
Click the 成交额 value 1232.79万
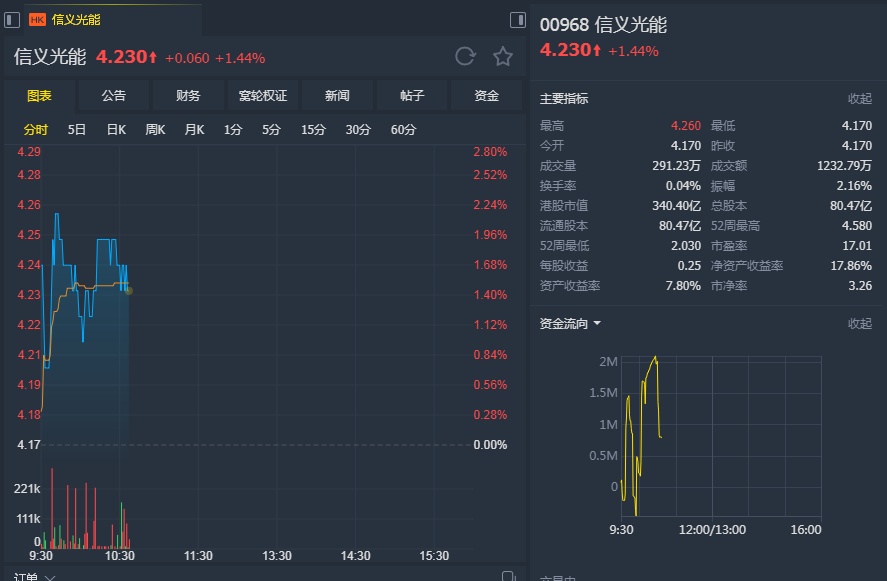tap(844, 166)
